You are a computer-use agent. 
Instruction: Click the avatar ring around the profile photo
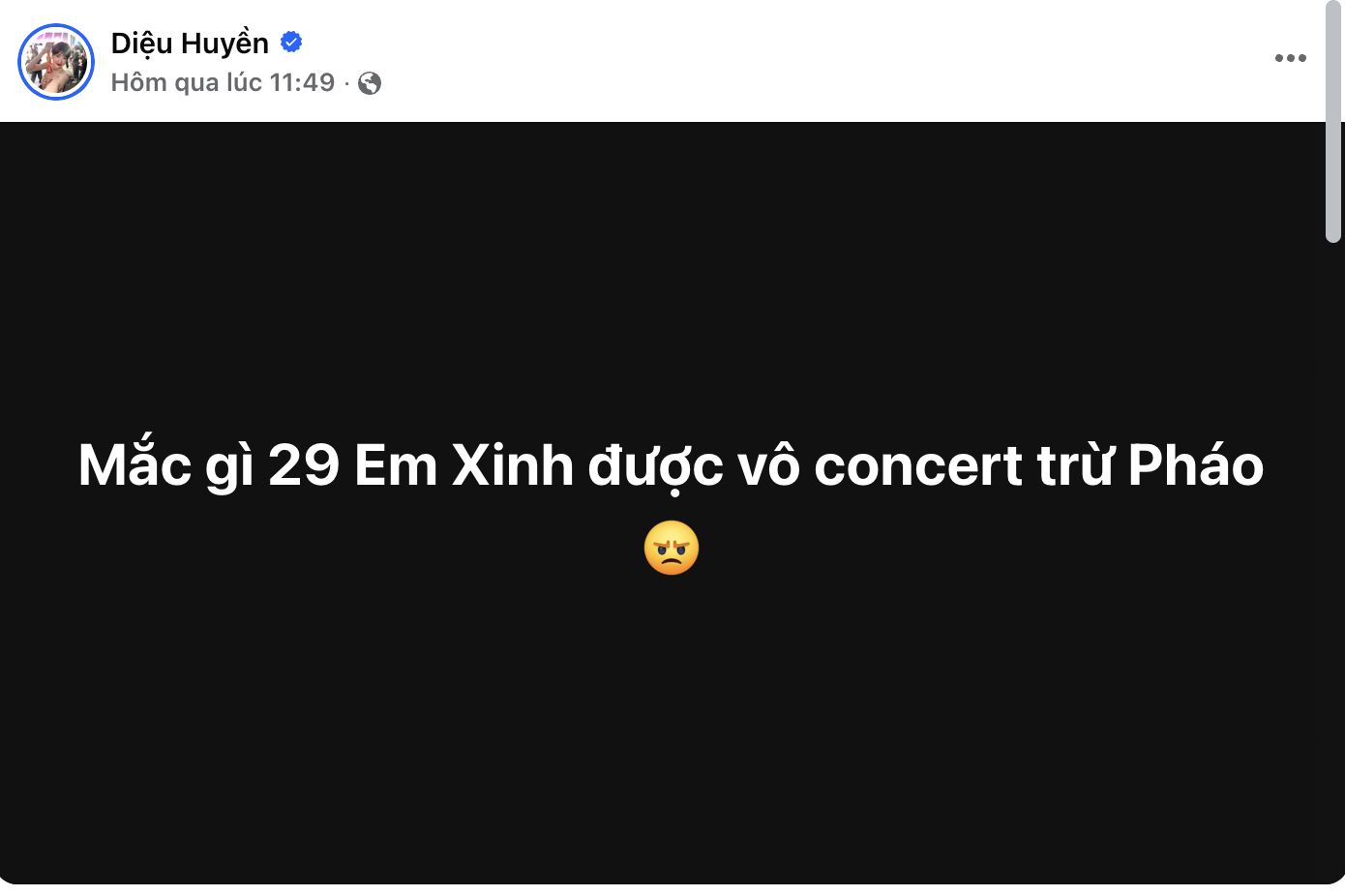56,24
